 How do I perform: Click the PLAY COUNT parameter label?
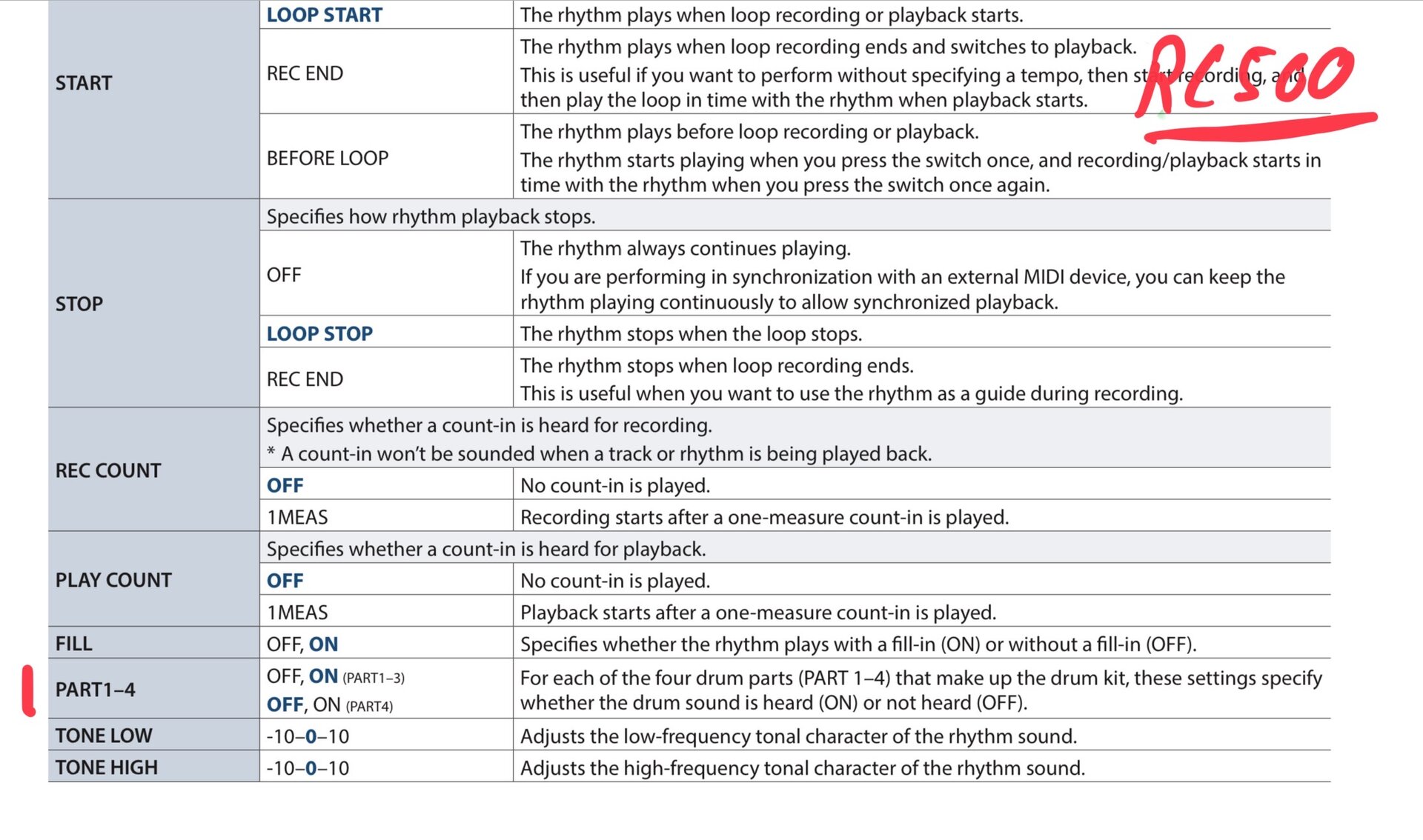pyautogui.click(x=113, y=580)
